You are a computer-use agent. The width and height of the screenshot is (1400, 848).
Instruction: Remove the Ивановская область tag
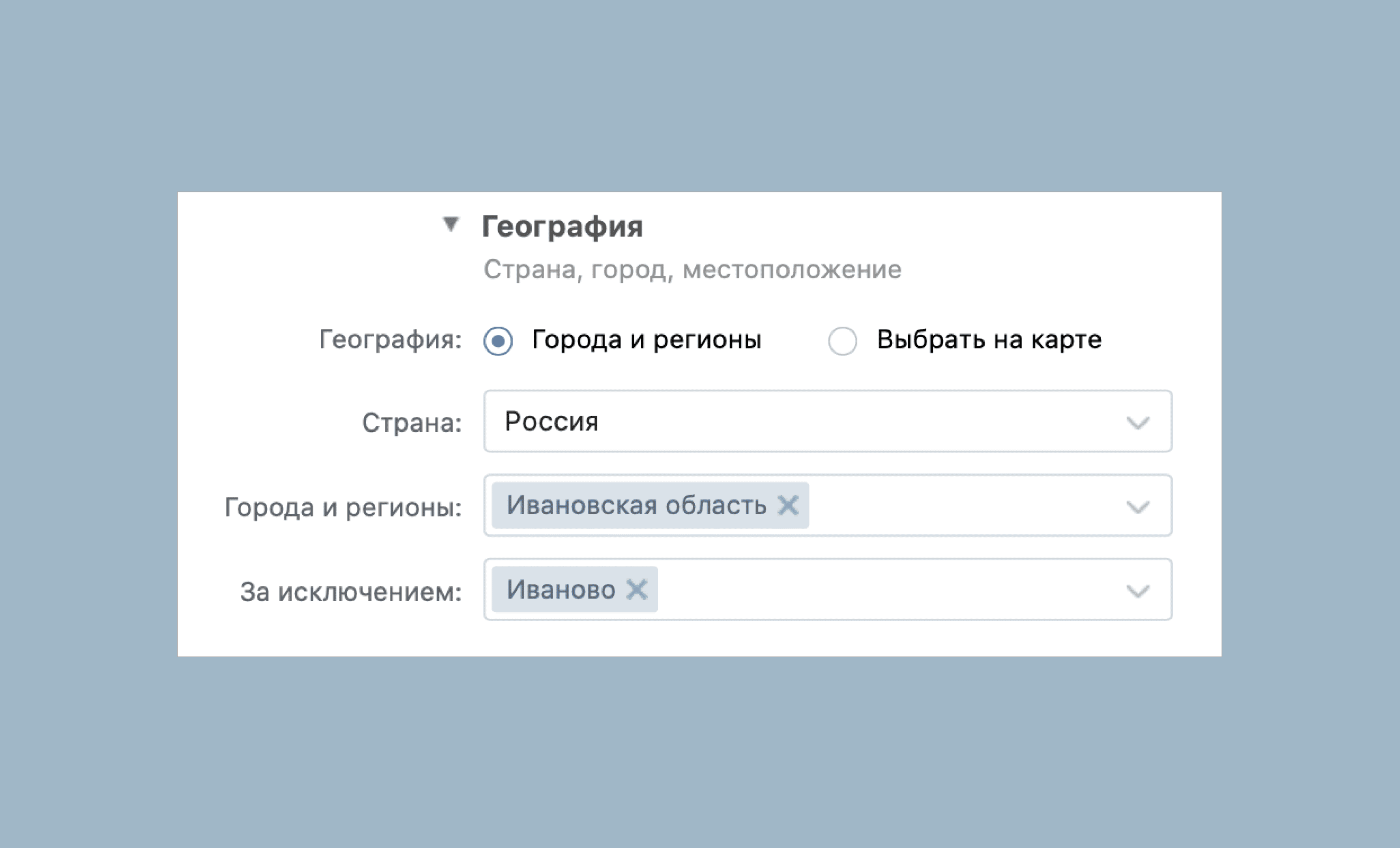[788, 505]
